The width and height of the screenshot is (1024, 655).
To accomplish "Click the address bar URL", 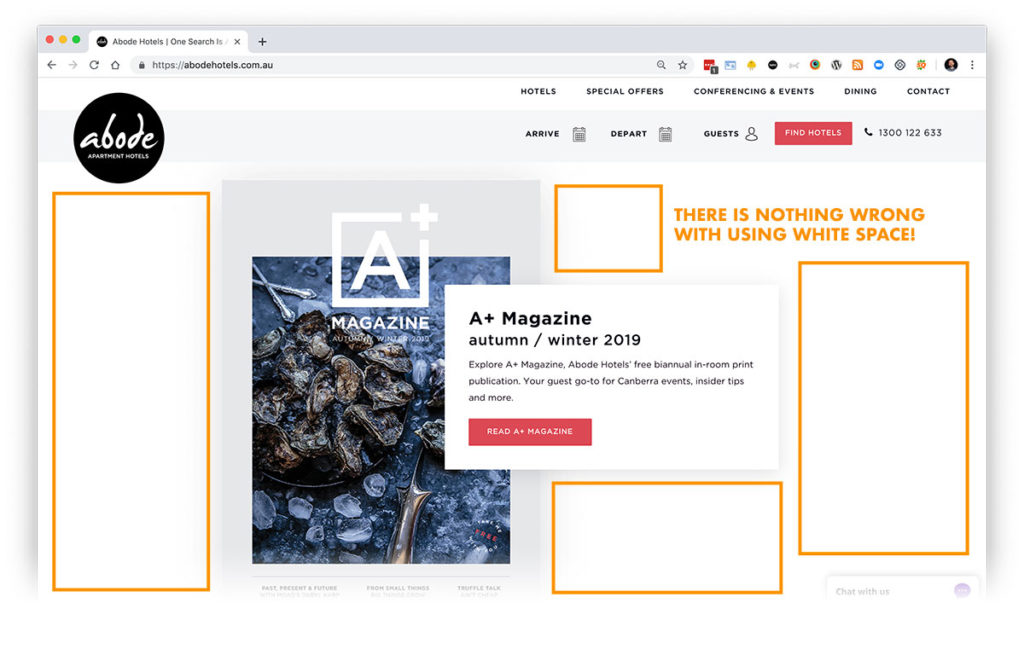I will (x=212, y=65).
